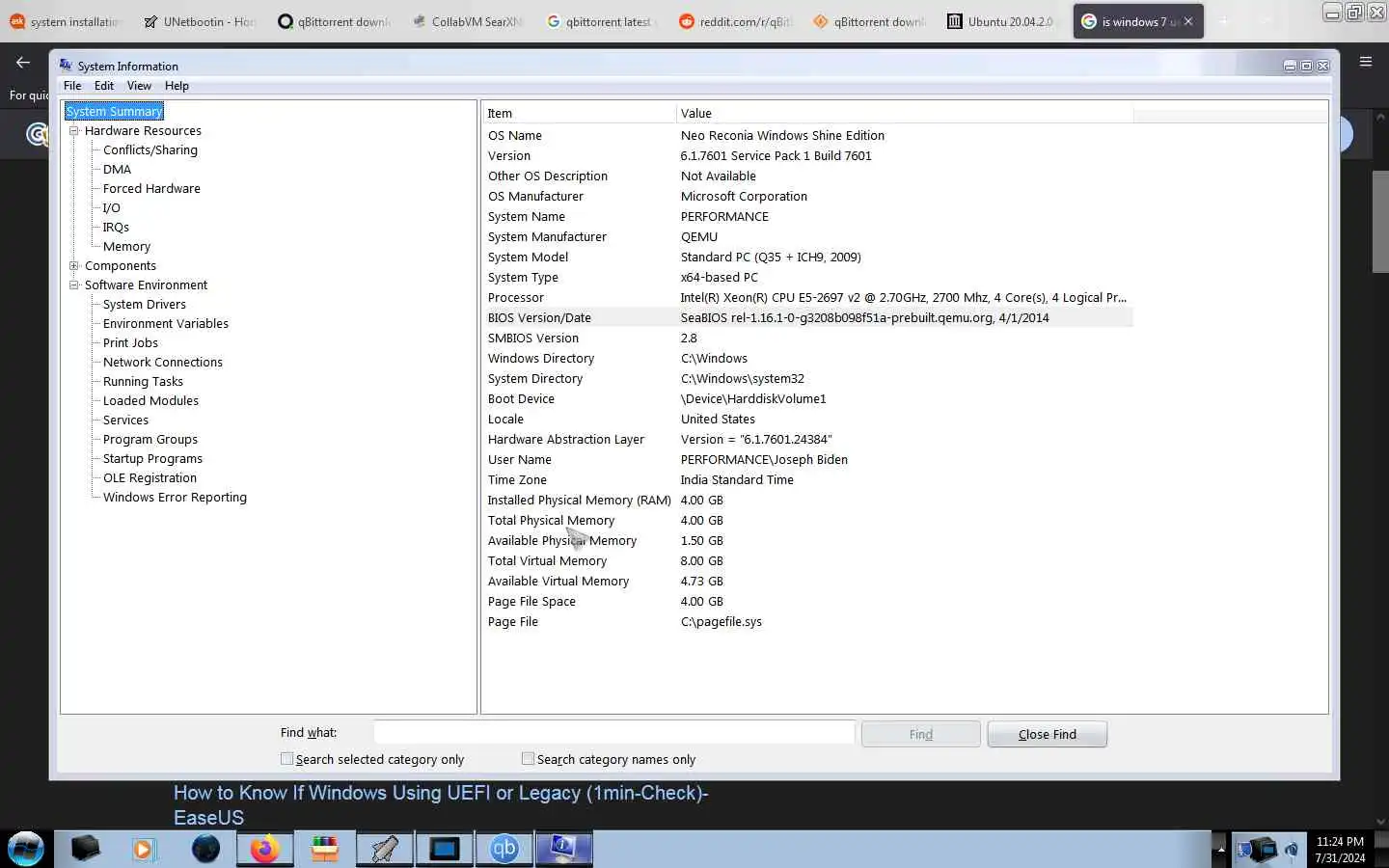1389x868 pixels.
Task: Open the volume speaker tray icon
Action: coord(1292,850)
